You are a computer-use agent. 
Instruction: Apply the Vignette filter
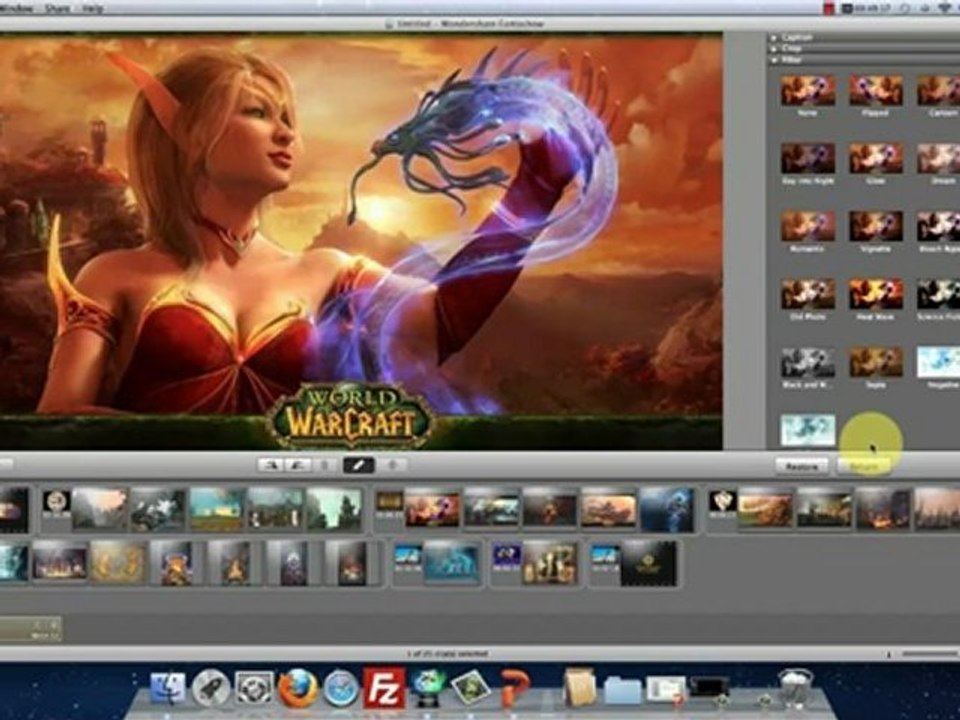876,227
